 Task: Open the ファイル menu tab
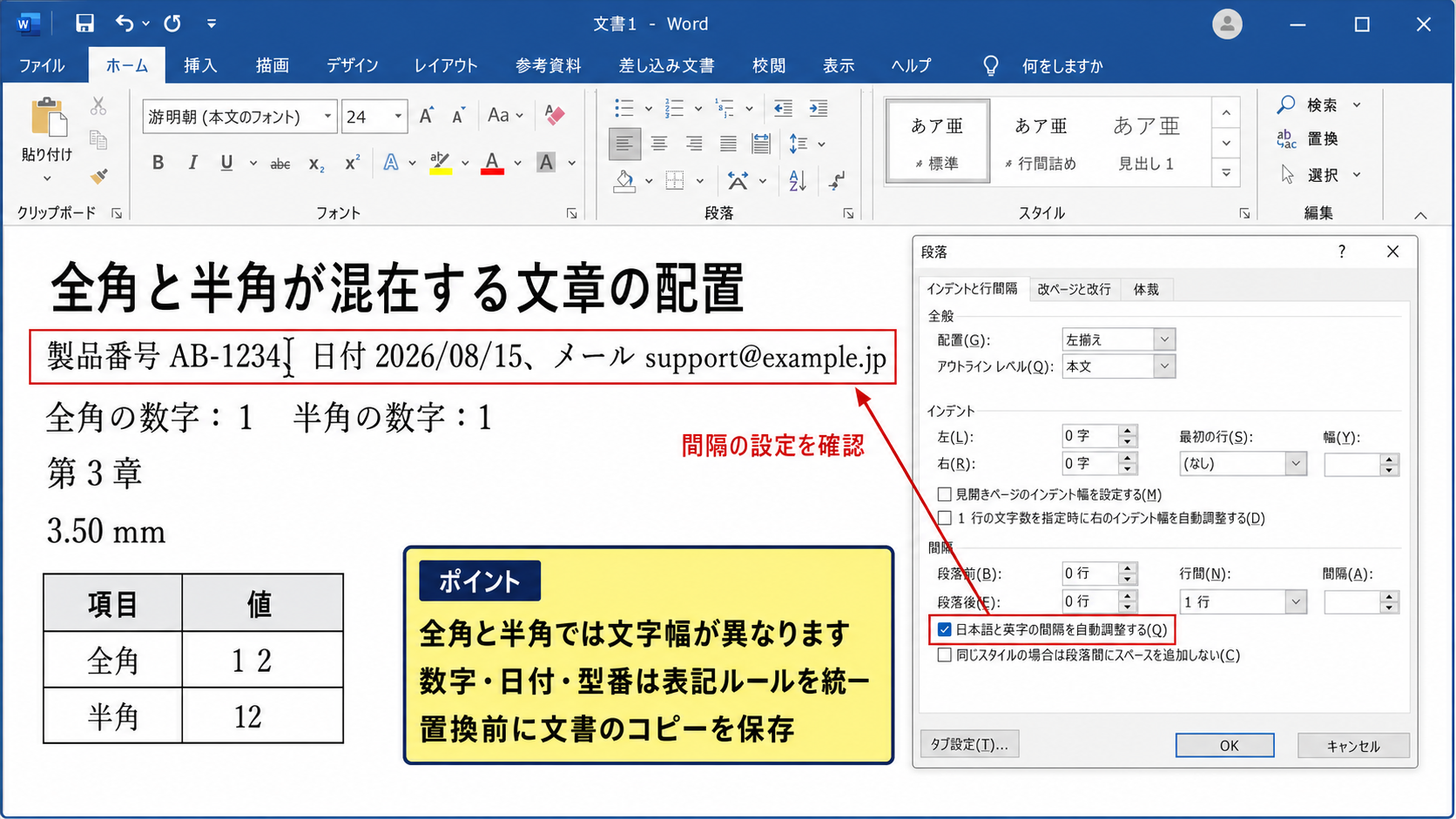[42, 65]
